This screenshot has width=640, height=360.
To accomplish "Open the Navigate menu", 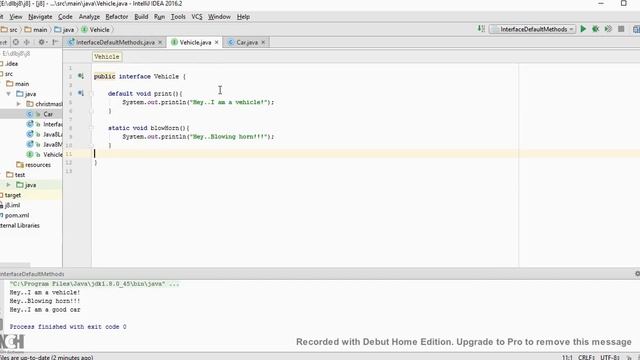I will pos(40,17).
